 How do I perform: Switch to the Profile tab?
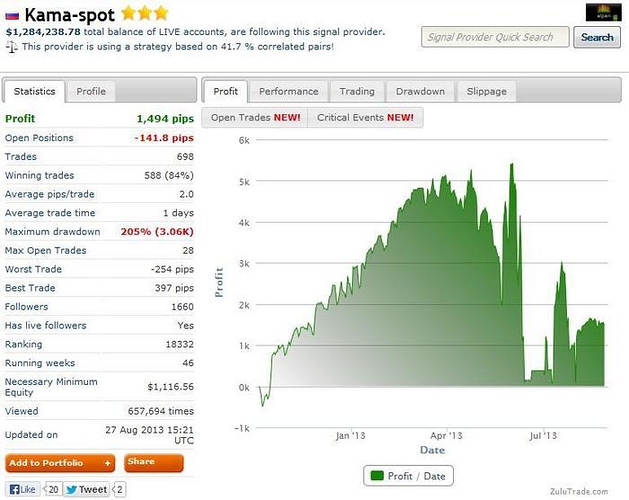pos(91,91)
